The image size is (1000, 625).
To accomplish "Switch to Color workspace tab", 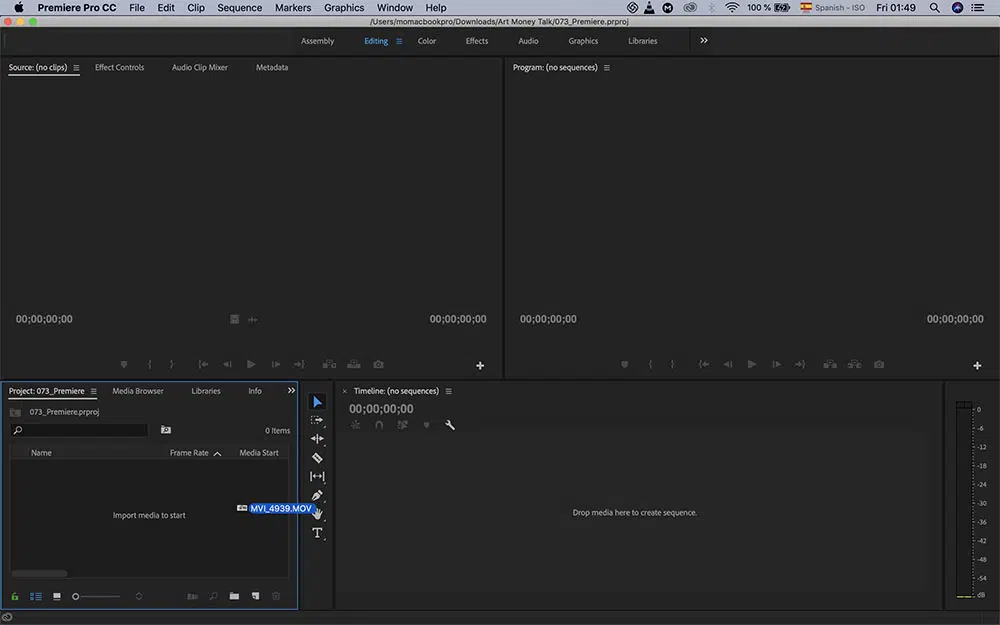I will [x=427, y=41].
